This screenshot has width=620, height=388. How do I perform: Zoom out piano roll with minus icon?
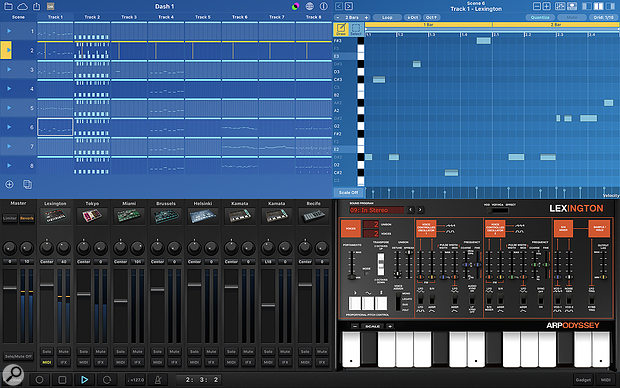coord(537,6)
